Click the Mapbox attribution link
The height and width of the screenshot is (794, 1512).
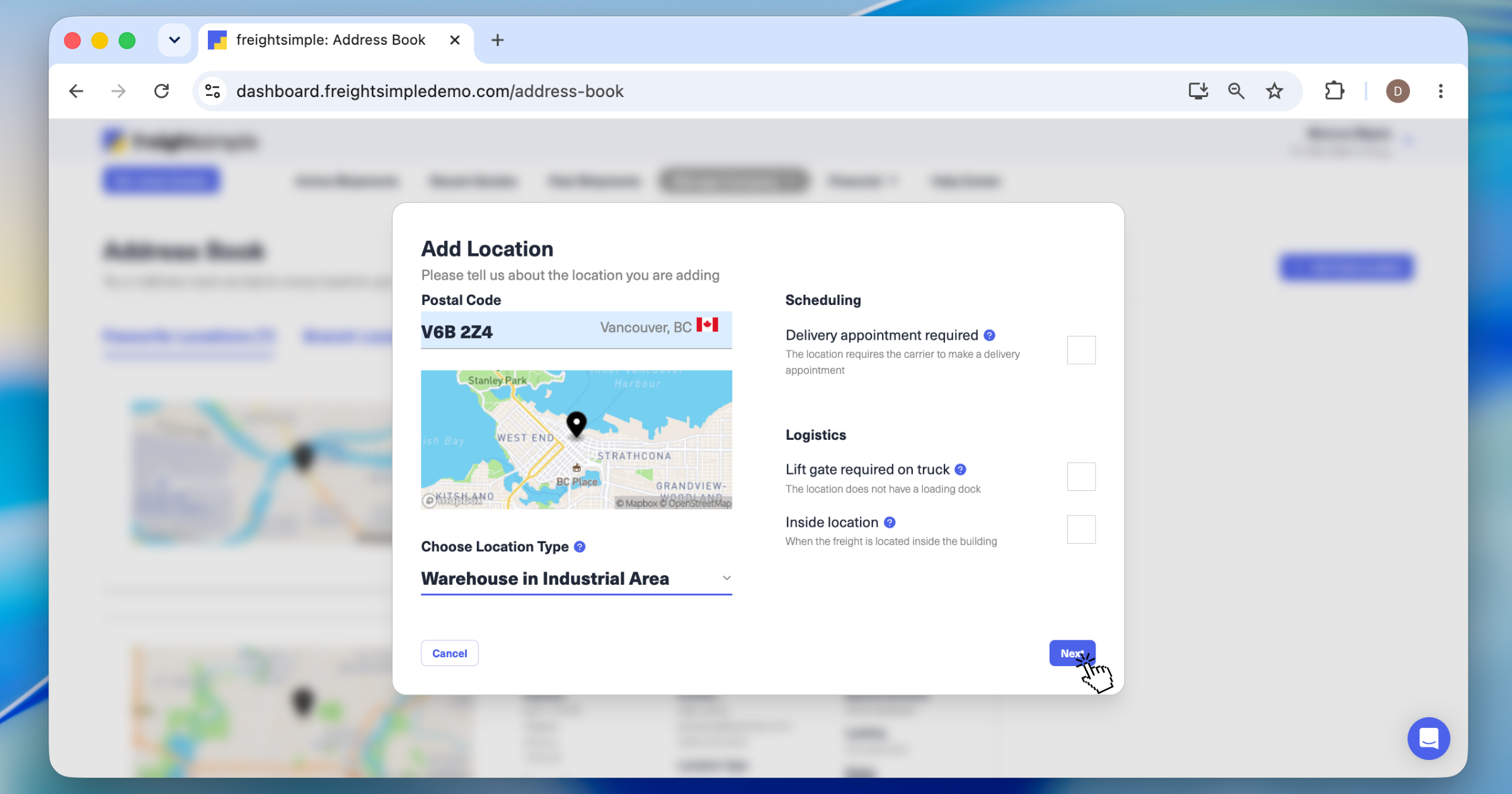(x=637, y=503)
